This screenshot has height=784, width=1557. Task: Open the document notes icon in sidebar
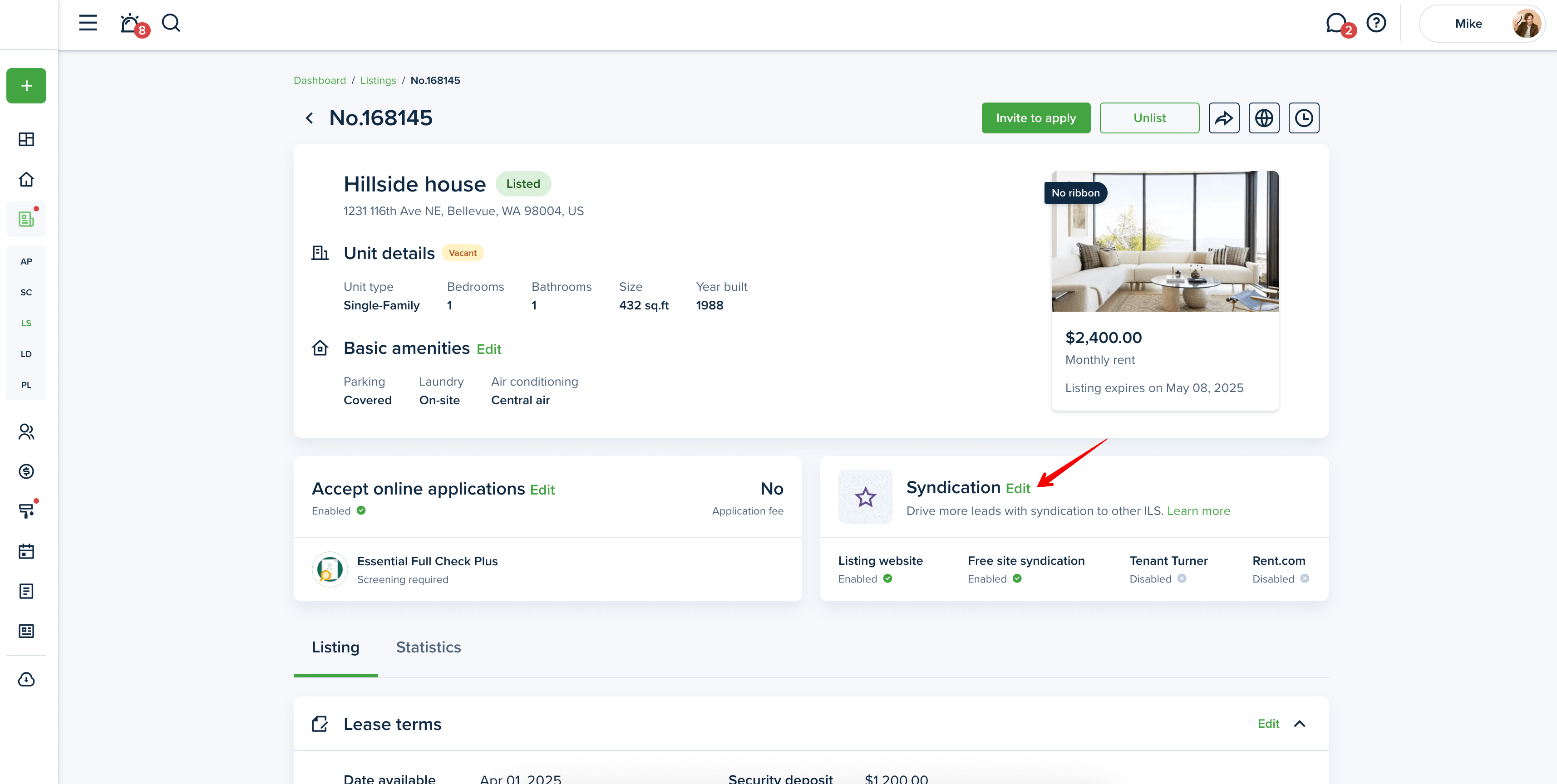(26, 591)
